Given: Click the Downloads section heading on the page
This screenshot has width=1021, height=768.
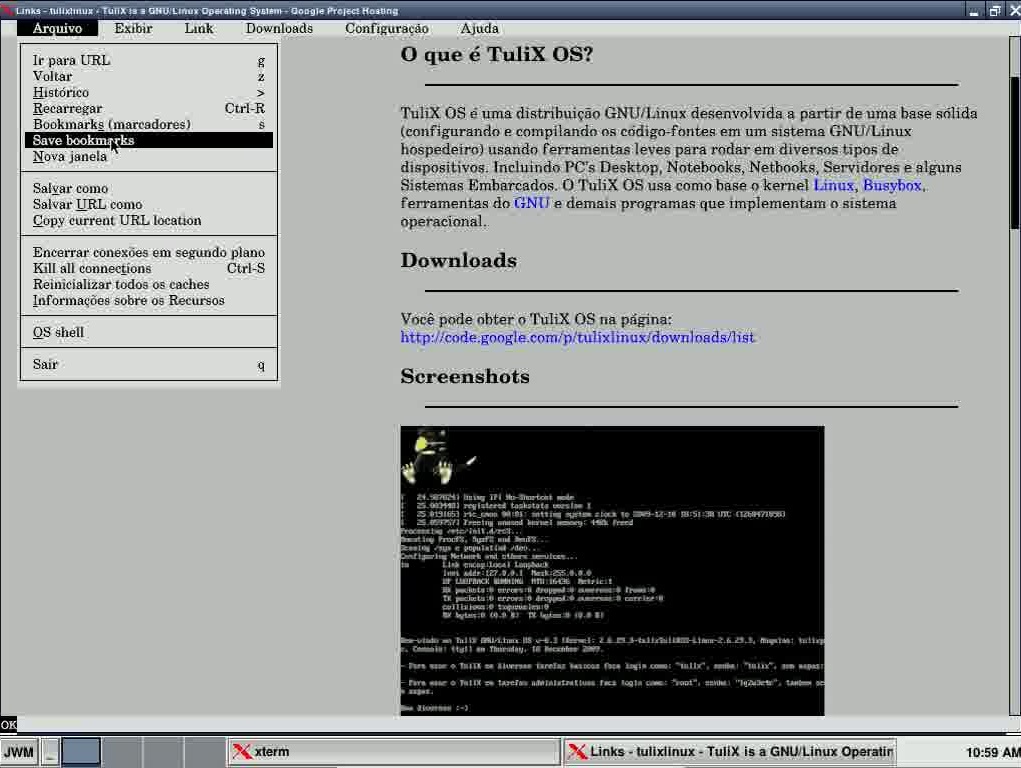Looking at the screenshot, I should coord(458,261).
